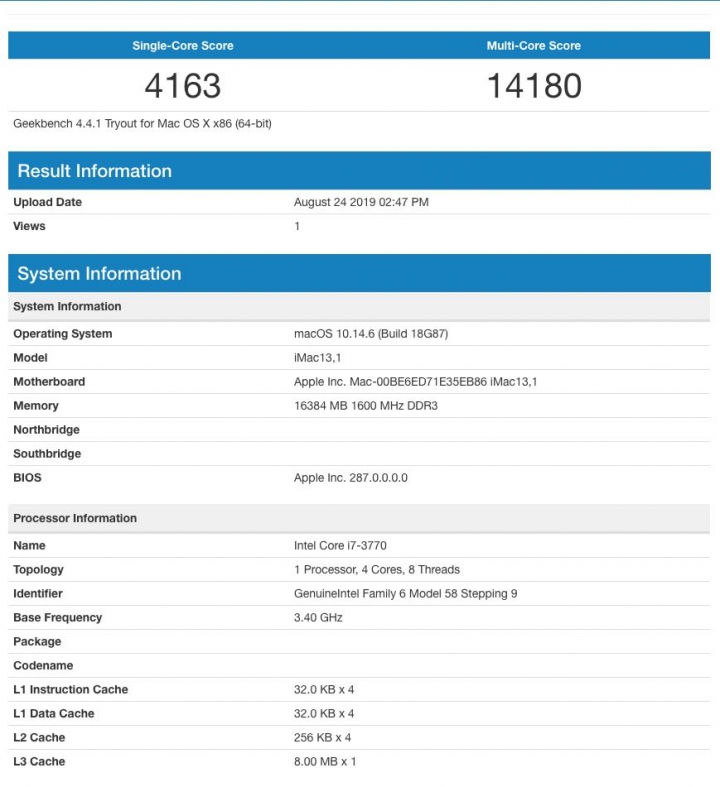Click the Base Frequency label
Screen dimensions: 720x787
(x=58, y=617)
